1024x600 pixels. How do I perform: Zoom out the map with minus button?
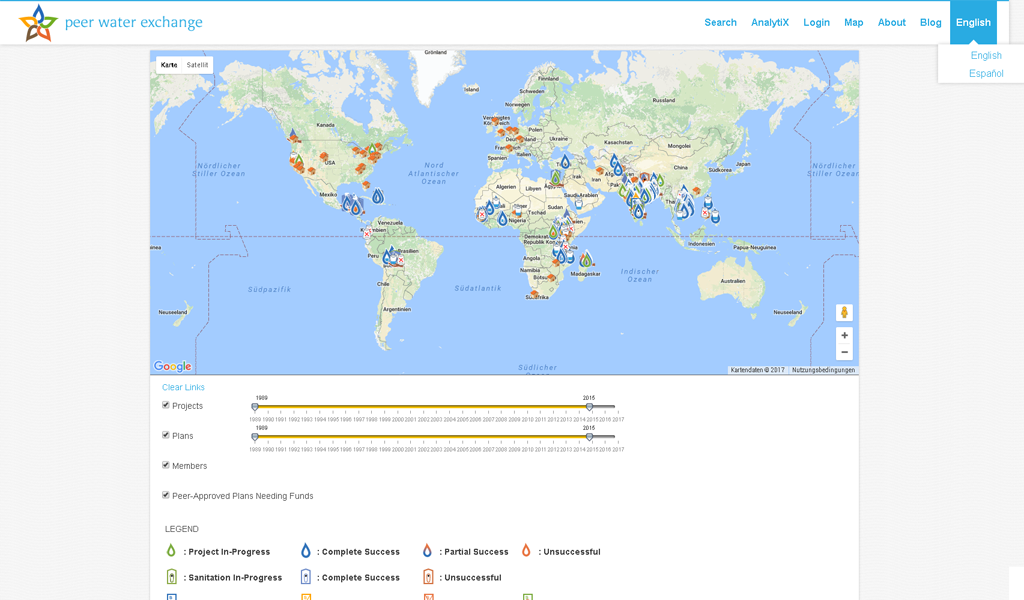(x=844, y=352)
